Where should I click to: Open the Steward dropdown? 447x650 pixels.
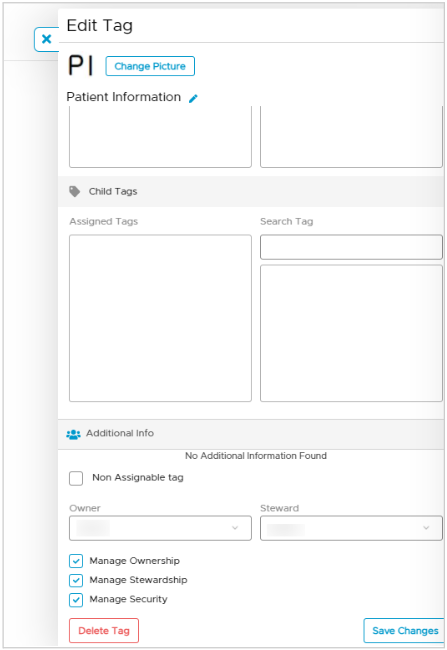351,528
